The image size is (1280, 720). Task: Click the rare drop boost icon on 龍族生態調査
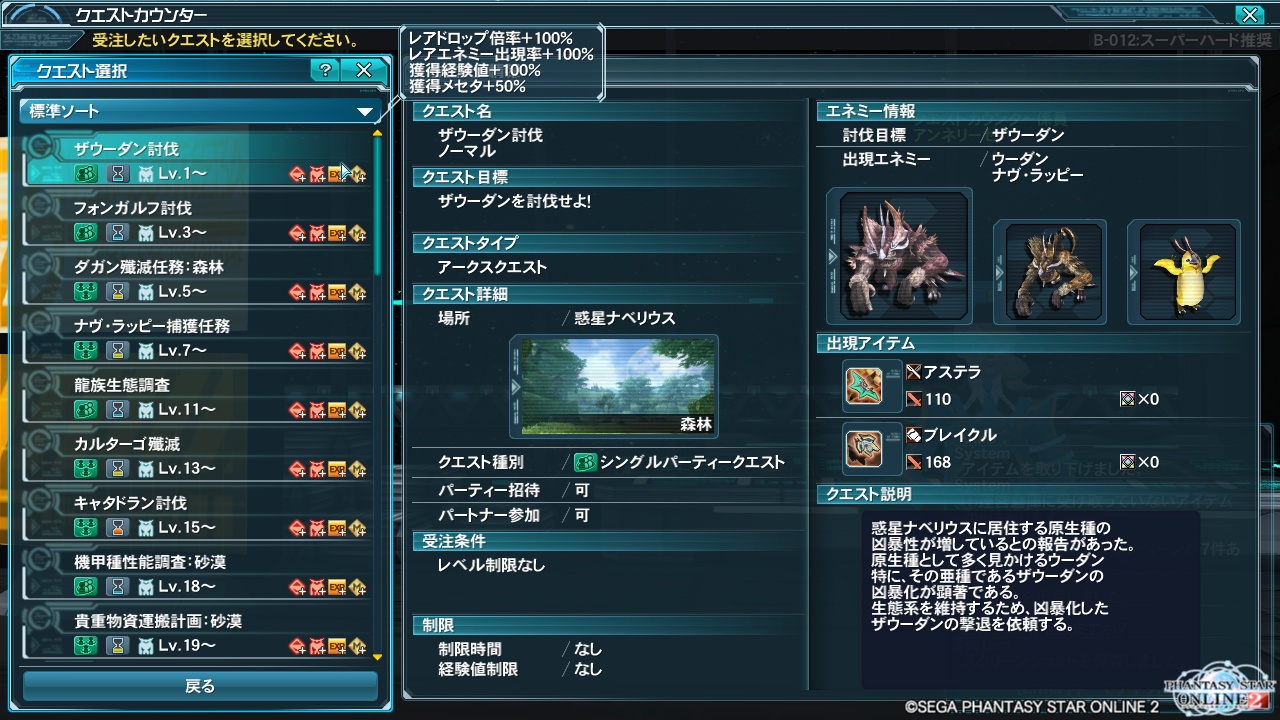click(298, 410)
